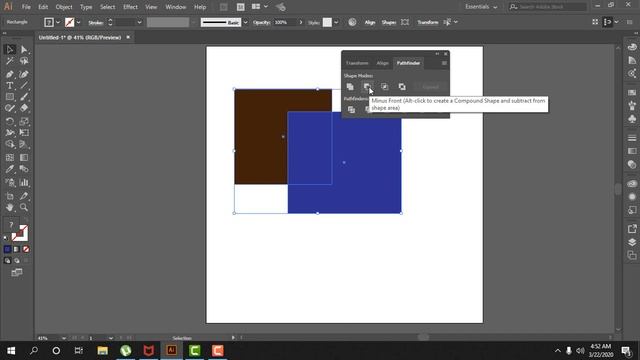
Task: Select the Gradient tool
Action: point(24,158)
